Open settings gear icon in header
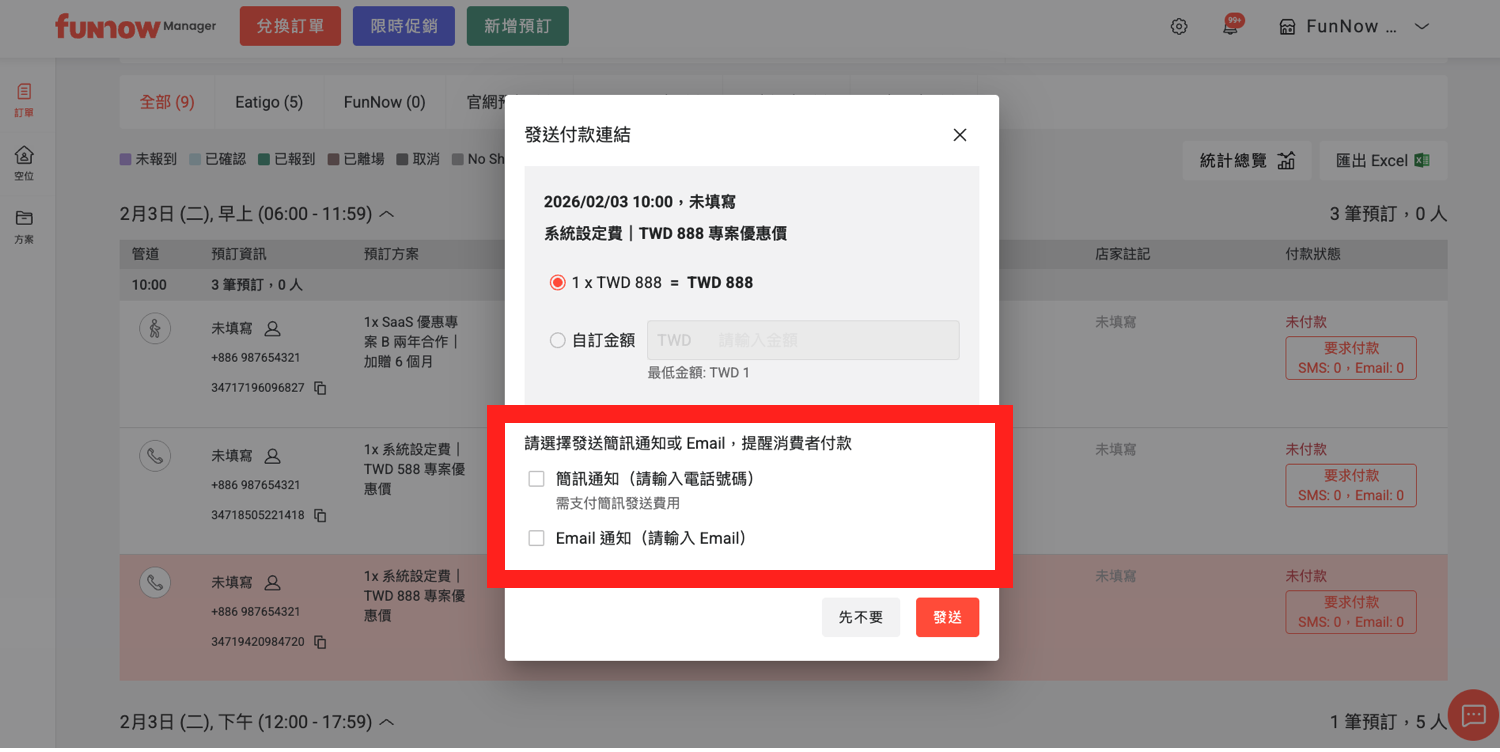 (x=1179, y=27)
